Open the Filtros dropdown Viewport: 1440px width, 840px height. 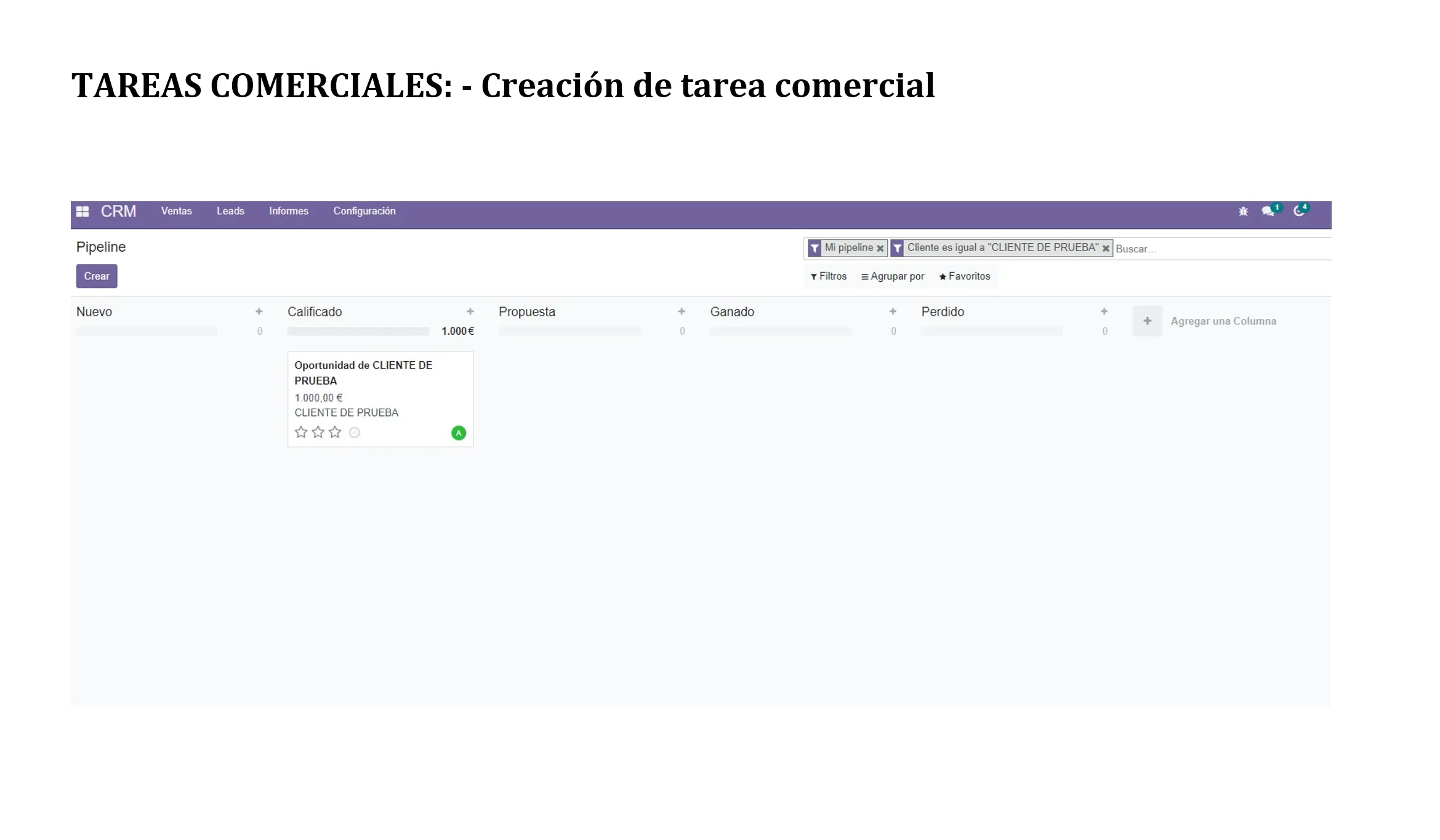coord(829,276)
